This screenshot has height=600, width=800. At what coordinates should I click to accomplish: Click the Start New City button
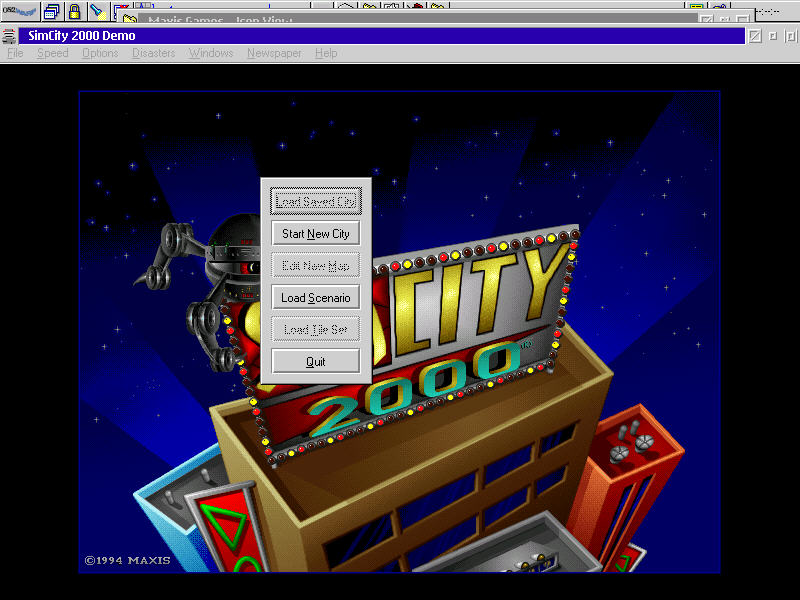point(315,234)
